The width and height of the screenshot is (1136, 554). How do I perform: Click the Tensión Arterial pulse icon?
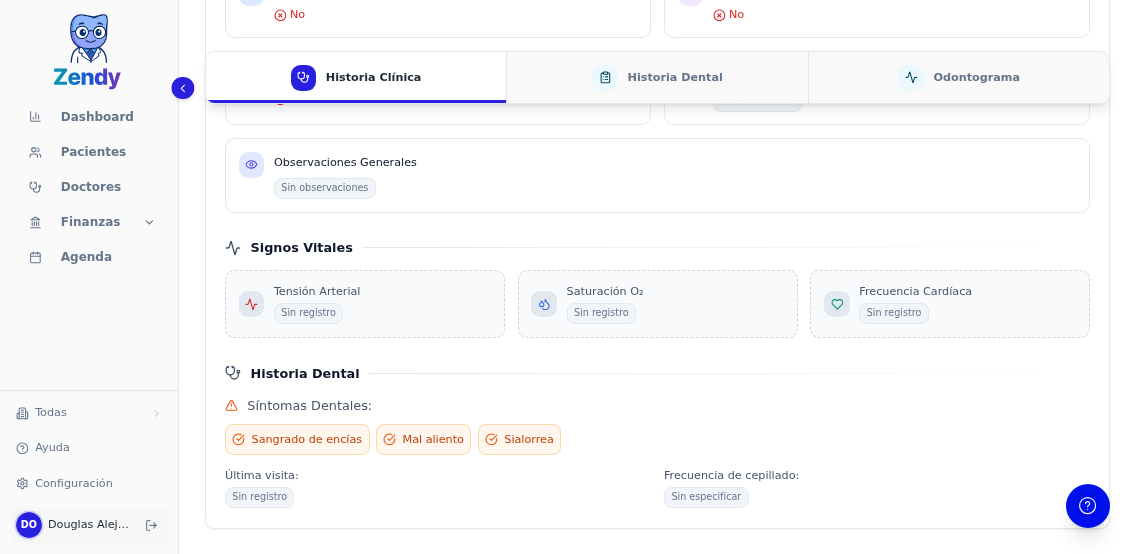251,304
